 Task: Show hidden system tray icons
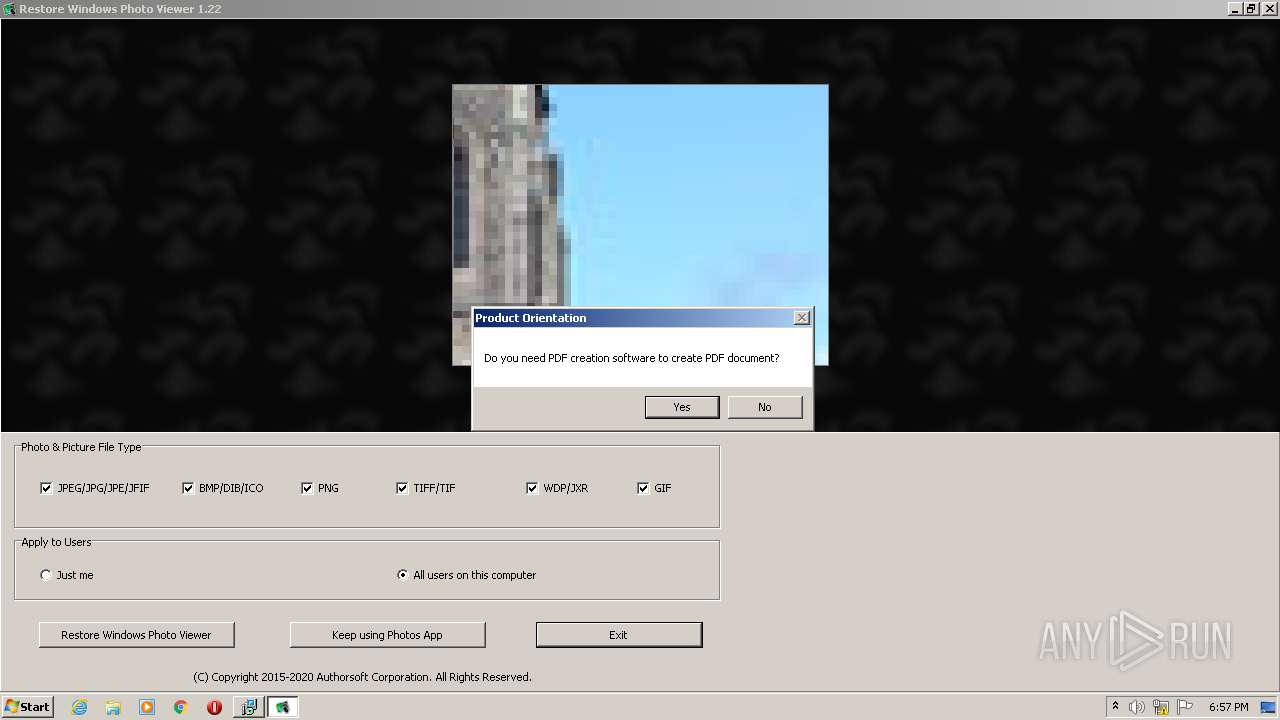point(1115,706)
